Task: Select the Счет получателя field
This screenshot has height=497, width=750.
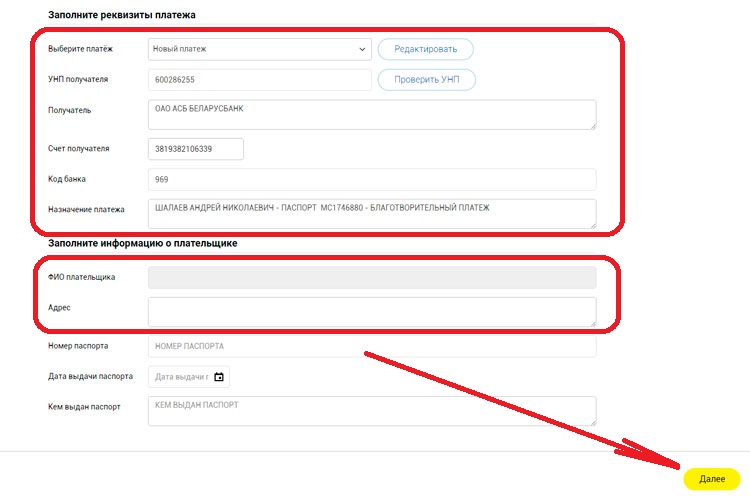Action: tap(196, 148)
